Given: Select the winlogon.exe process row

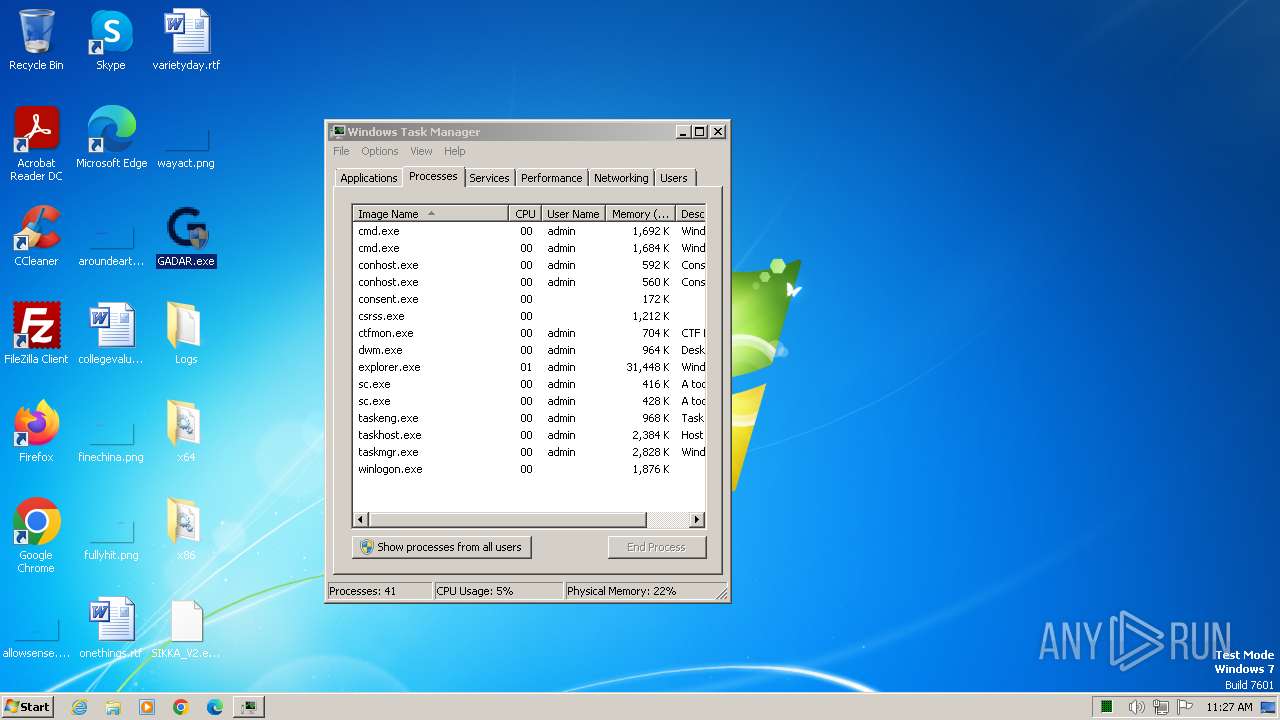Looking at the screenshot, I should (529, 469).
